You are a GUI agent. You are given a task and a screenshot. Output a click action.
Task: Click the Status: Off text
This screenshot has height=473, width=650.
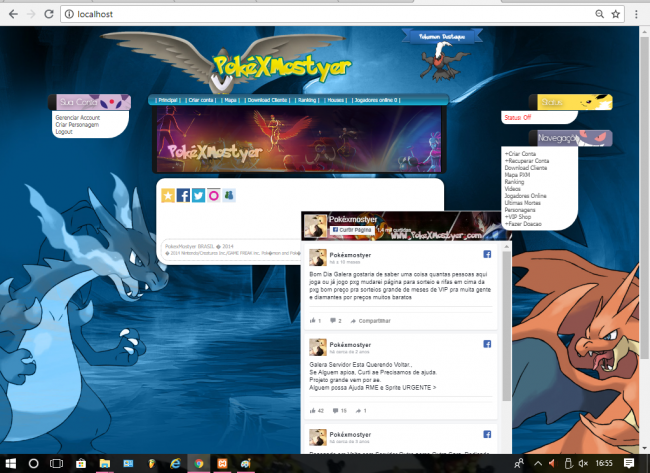pyautogui.click(x=517, y=117)
